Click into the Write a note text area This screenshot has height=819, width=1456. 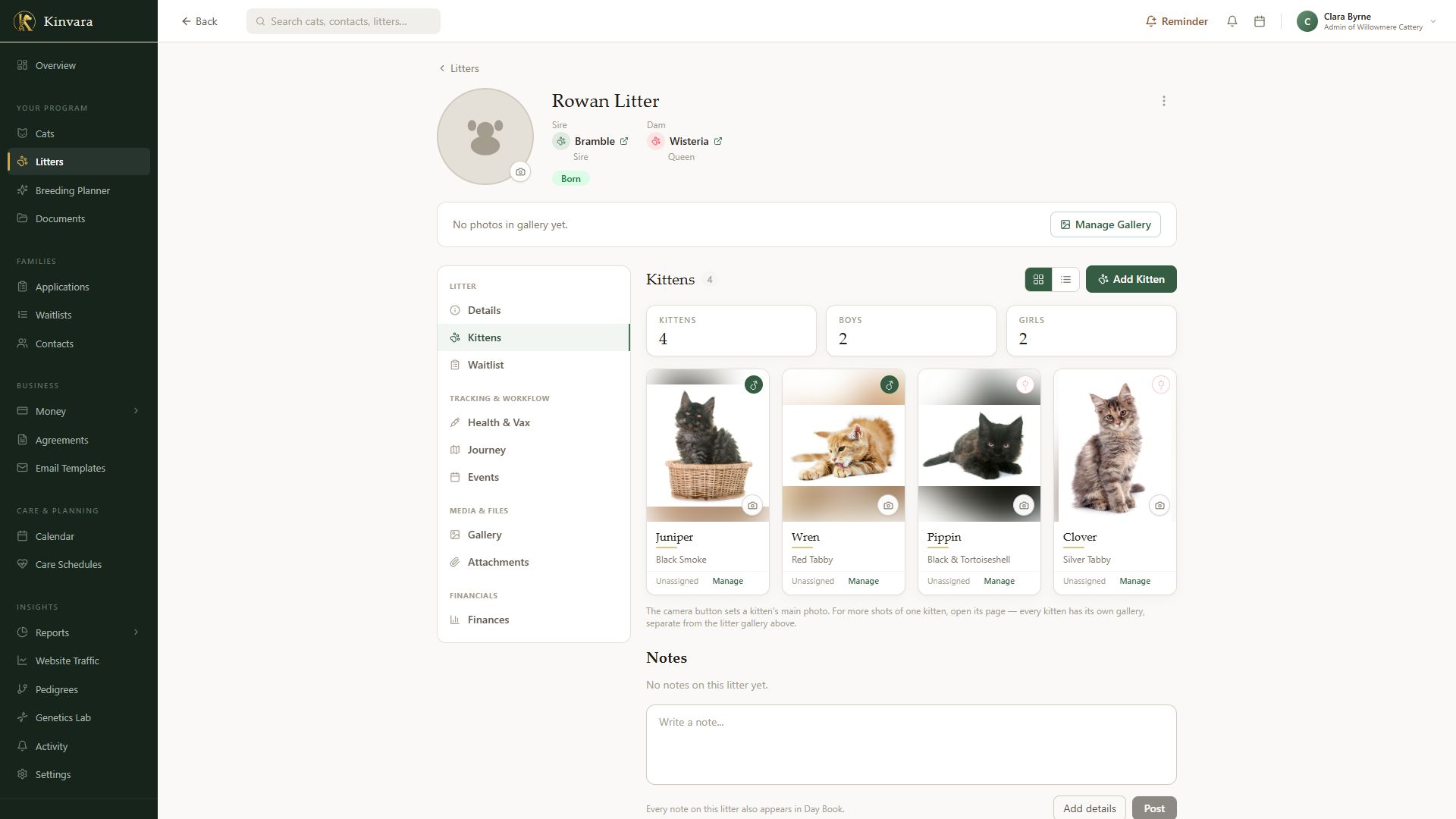point(911,745)
